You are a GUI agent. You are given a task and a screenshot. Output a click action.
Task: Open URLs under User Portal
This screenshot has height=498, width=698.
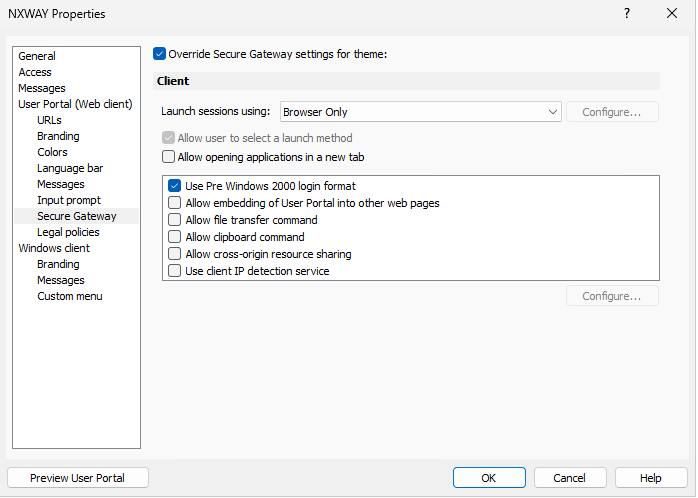click(49, 120)
